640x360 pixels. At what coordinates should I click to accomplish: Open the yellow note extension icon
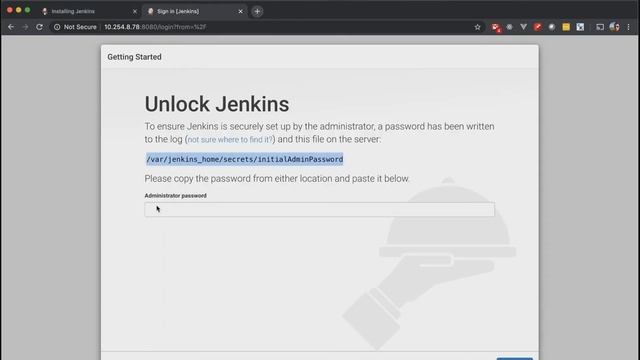566,27
